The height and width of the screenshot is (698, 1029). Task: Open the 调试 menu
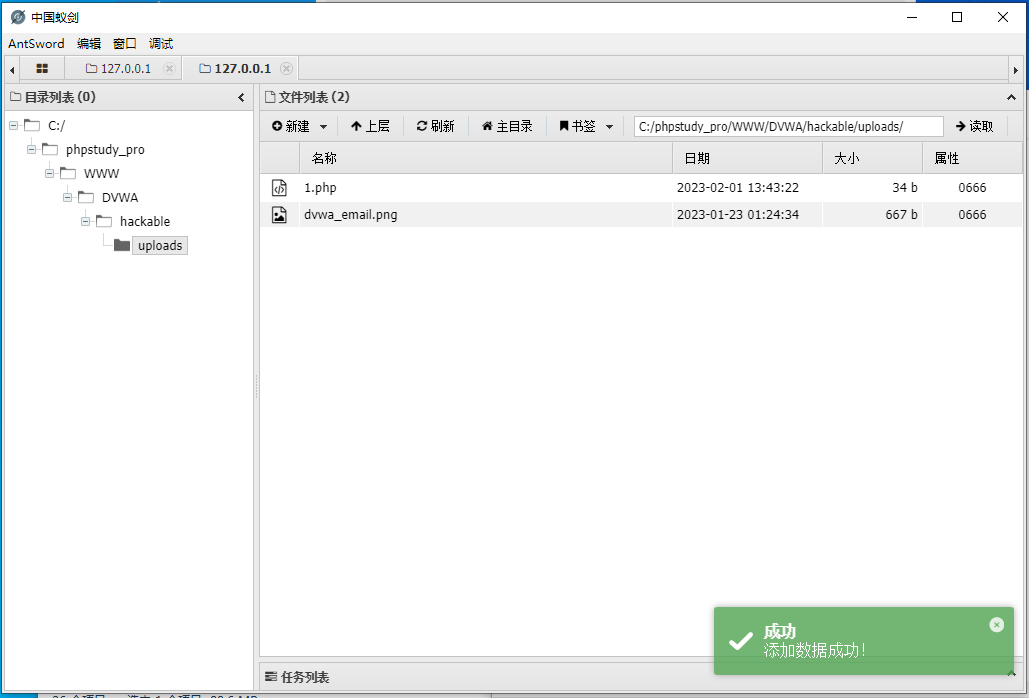click(x=161, y=43)
